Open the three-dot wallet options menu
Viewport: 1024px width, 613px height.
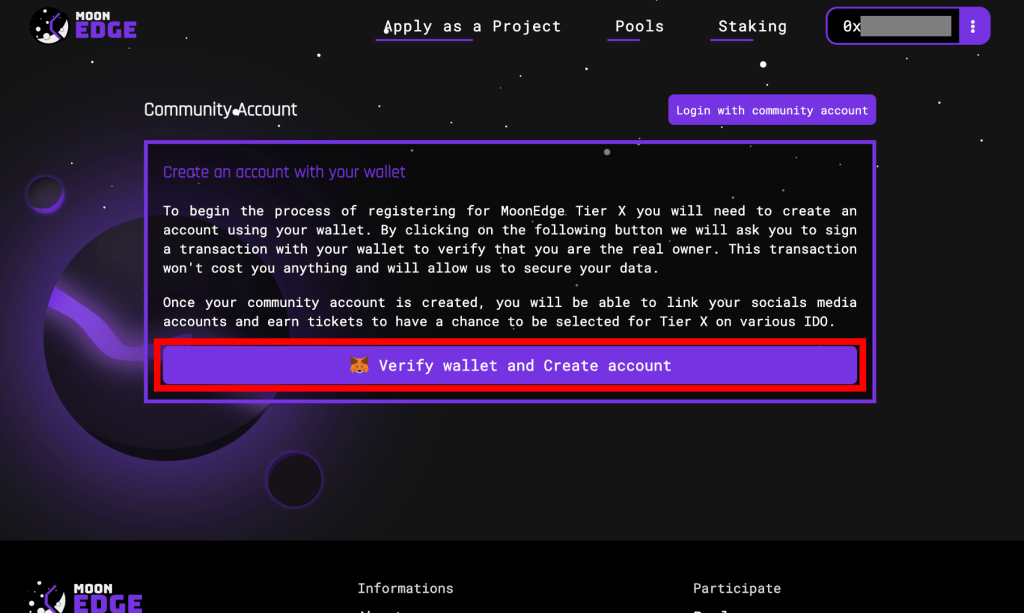coord(973,26)
